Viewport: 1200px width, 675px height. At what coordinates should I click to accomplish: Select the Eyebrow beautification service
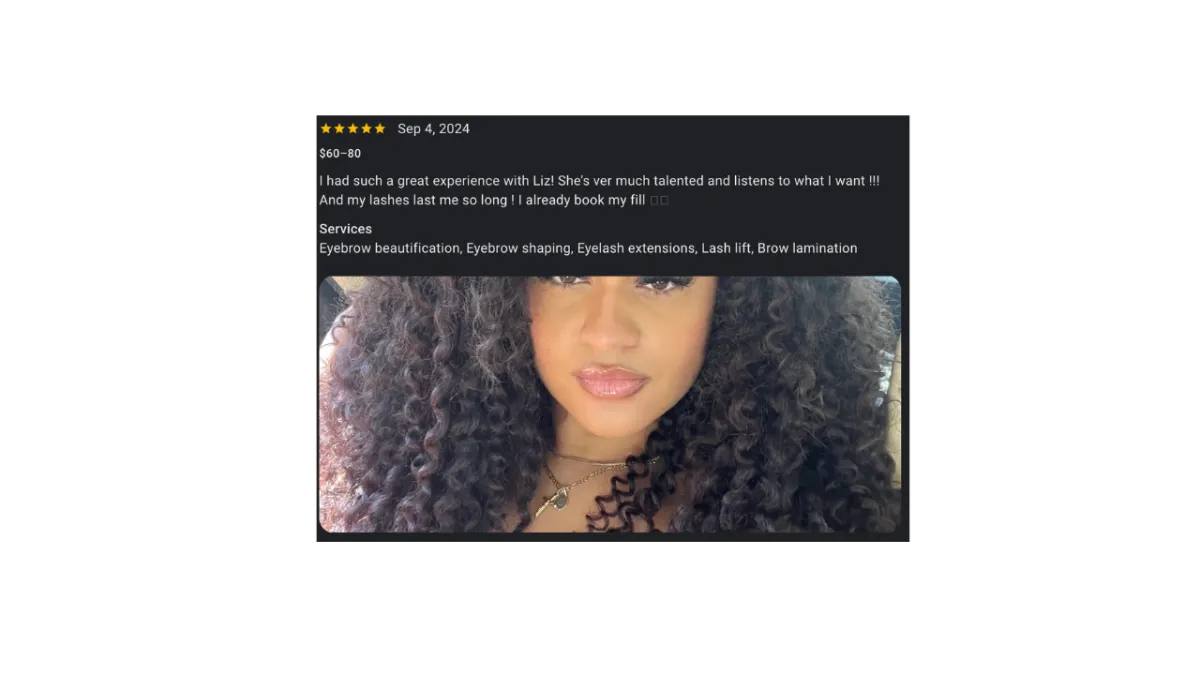click(x=389, y=248)
